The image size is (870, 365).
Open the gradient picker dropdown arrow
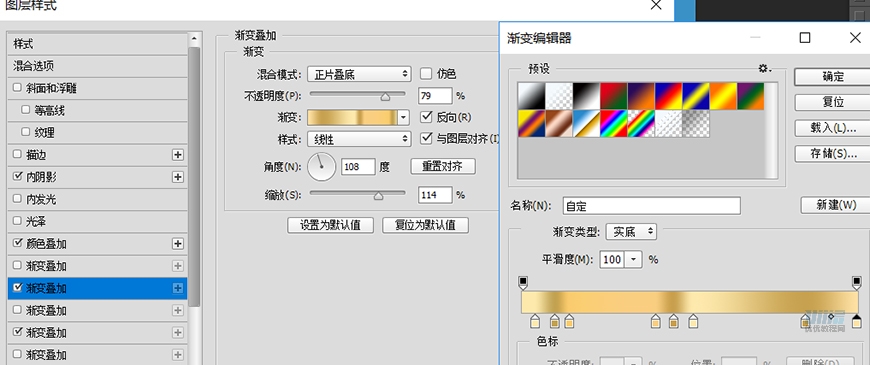tap(403, 117)
